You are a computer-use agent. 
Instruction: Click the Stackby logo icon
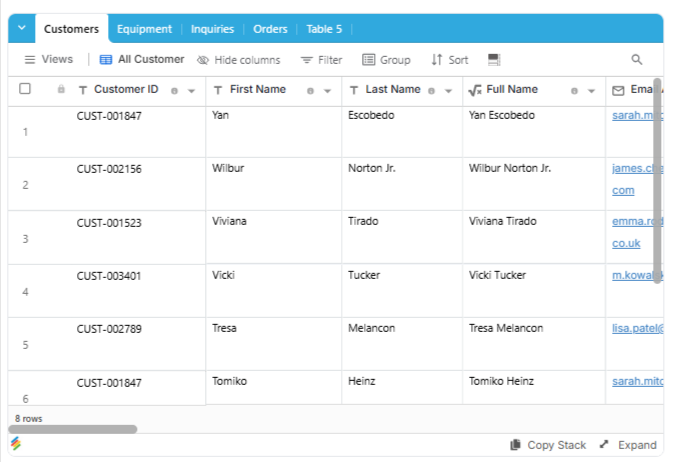coord(16,443)
